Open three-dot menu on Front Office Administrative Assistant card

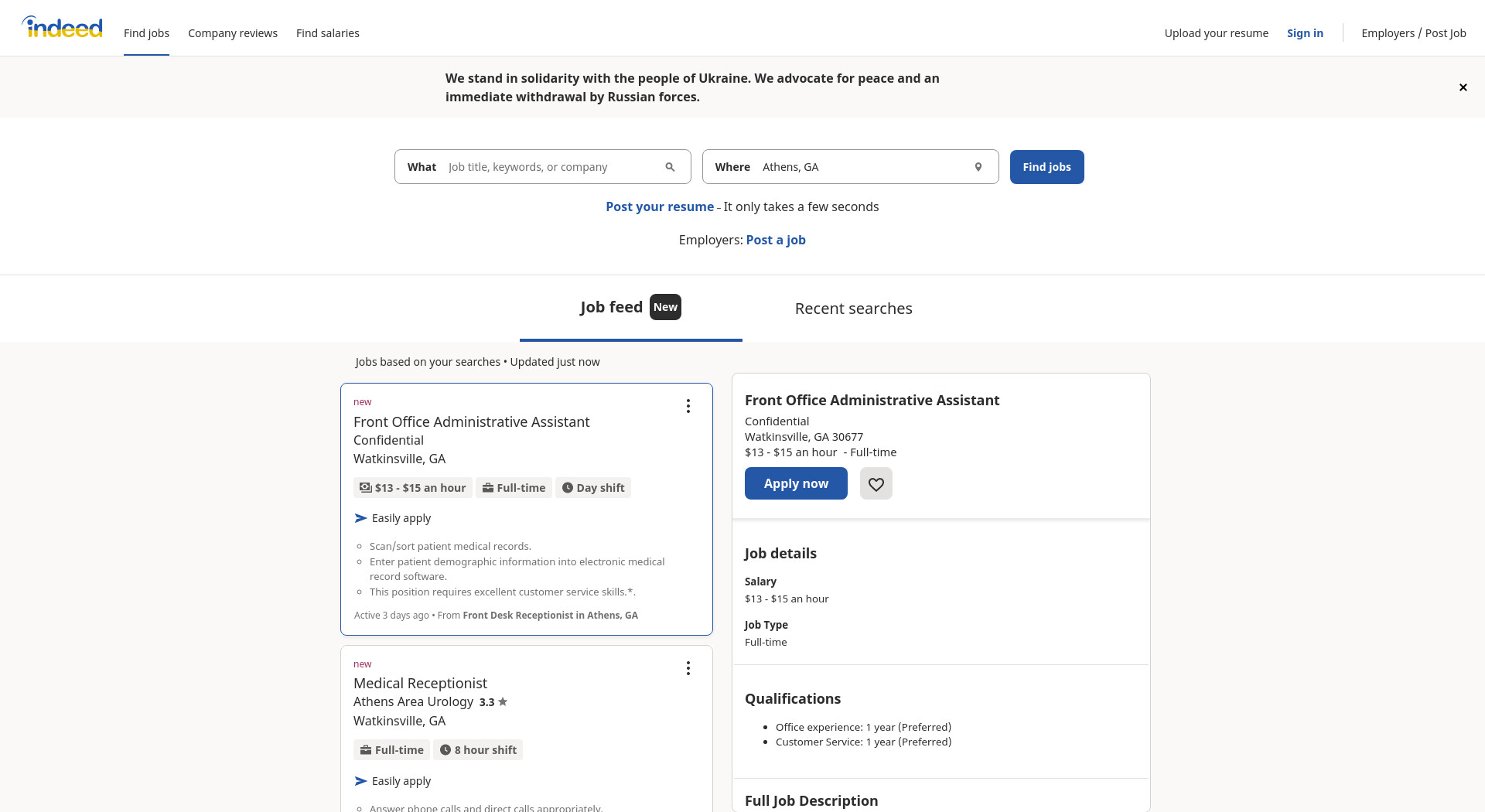688,406
